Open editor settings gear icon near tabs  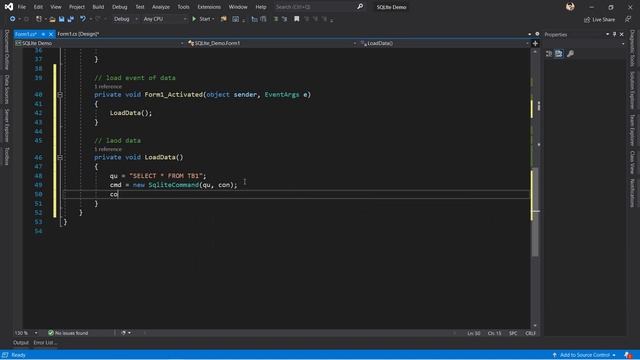[537, 34]
